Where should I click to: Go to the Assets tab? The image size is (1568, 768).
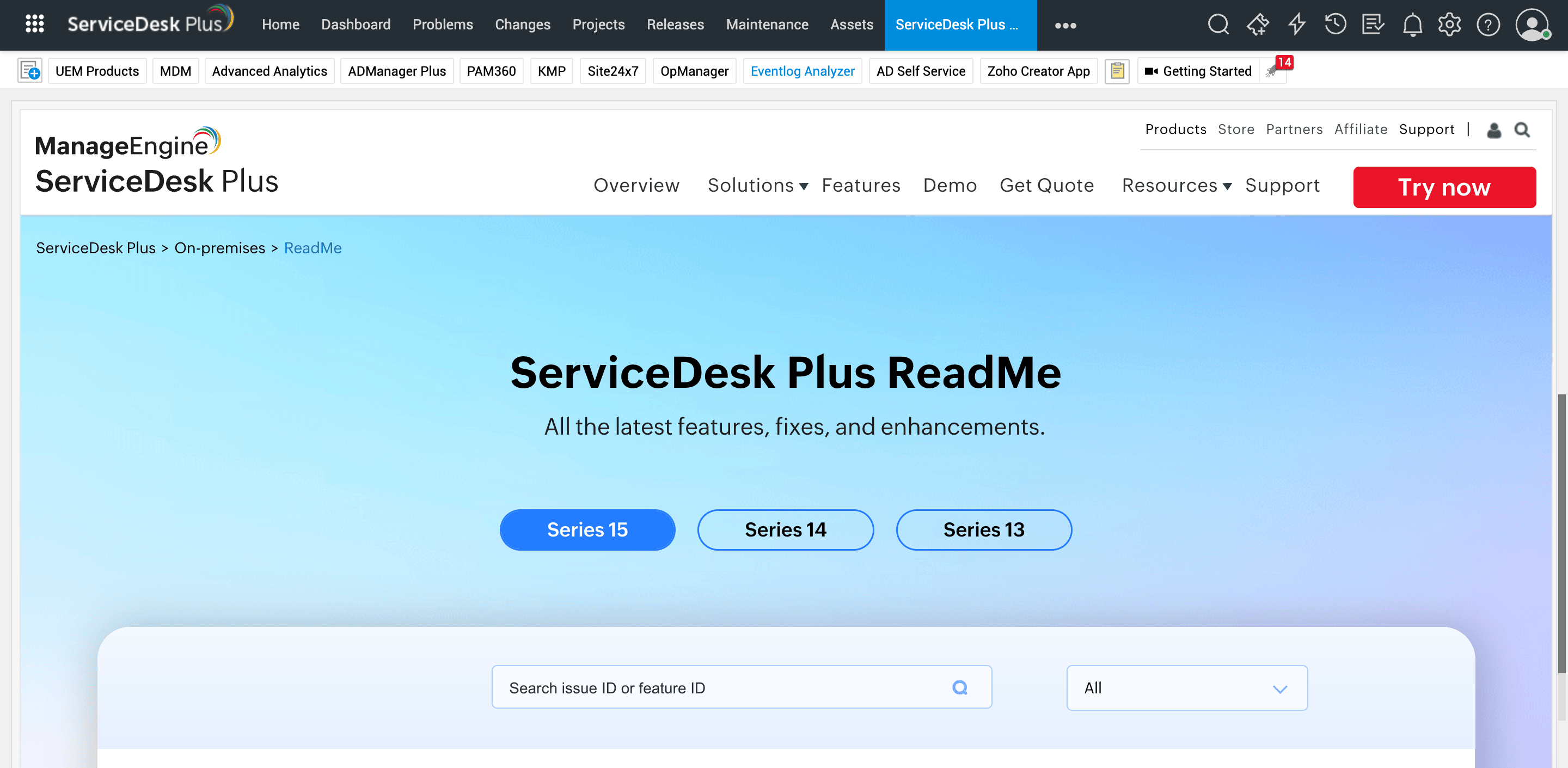[852, 25]
